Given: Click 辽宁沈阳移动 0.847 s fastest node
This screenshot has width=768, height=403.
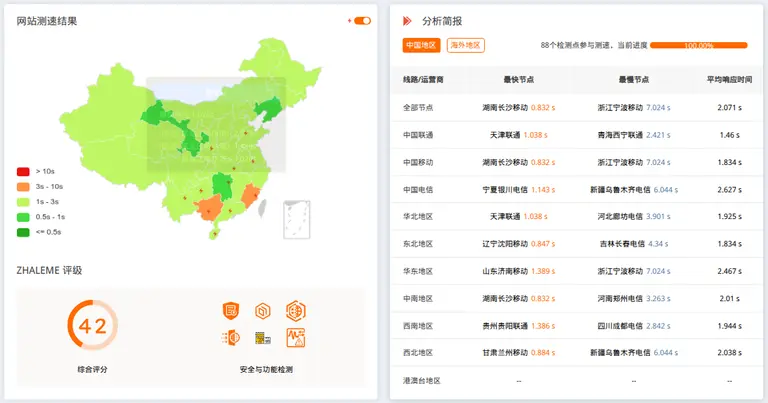Looking at the screenshot, I should click(519, 243).
